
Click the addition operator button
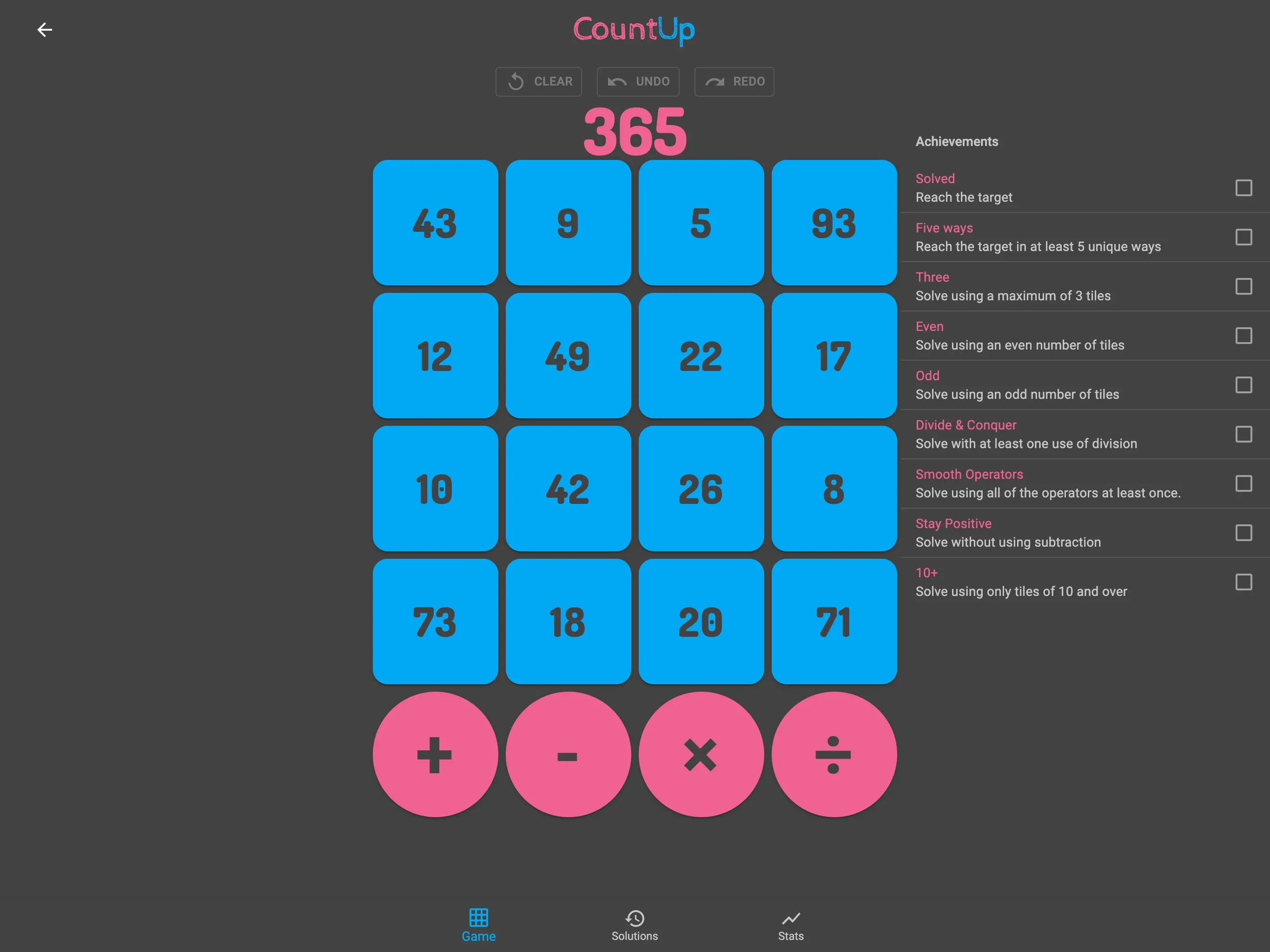coord(436,755)
